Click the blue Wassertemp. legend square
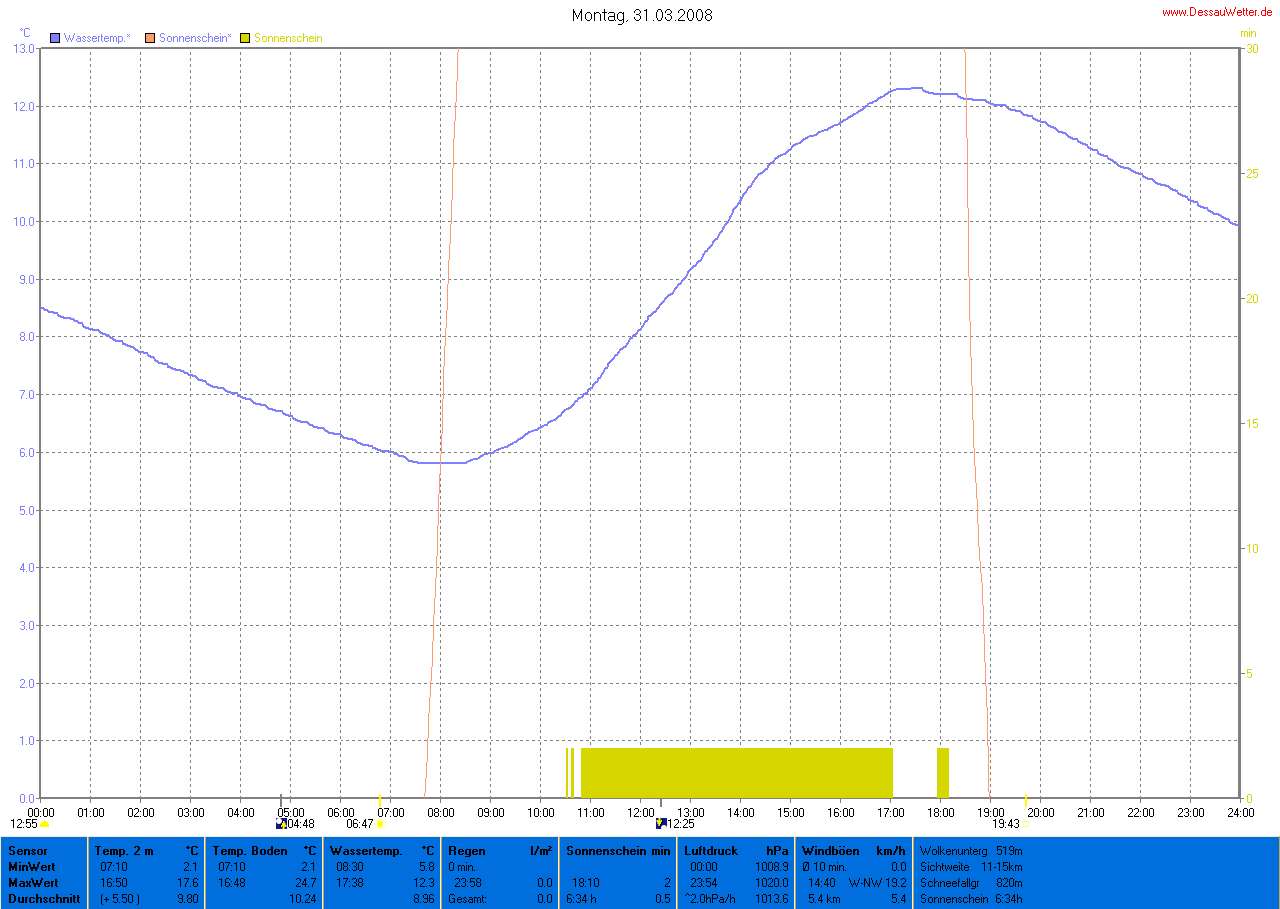The width and height of the screenshot is (1280, 909). (55, 38)
